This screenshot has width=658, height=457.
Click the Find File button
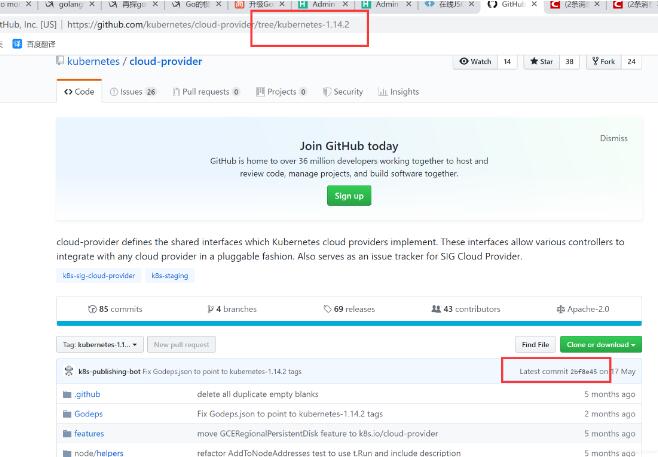(535, 345)
